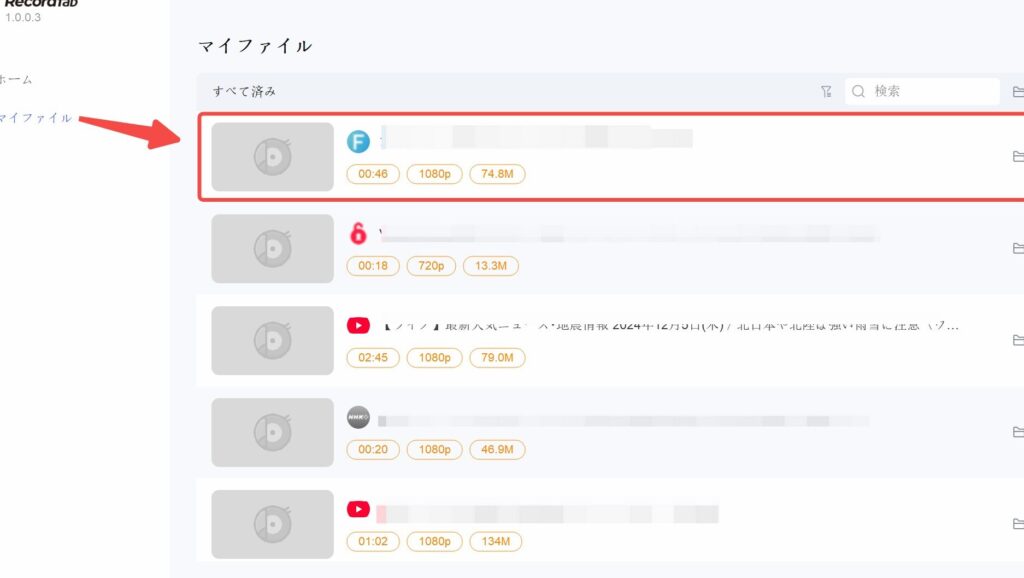Click the すべて済み label
1024x578 pixels.
[x=244, y=92]
